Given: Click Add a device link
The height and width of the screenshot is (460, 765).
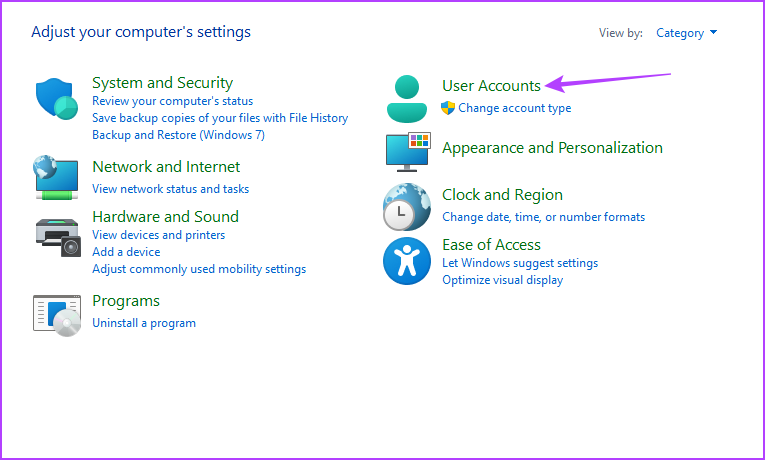Looking at the screenshot, I should point(126,252).
